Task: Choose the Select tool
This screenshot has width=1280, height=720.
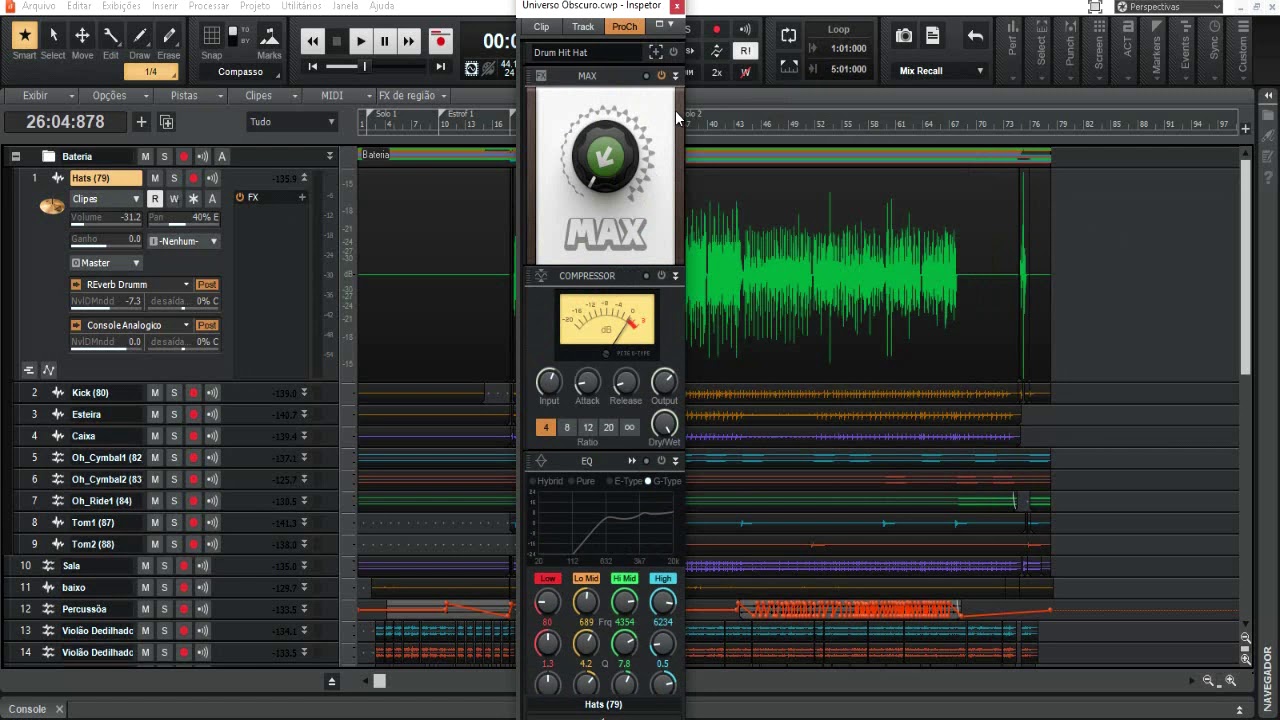Action: tap(53, 36)
